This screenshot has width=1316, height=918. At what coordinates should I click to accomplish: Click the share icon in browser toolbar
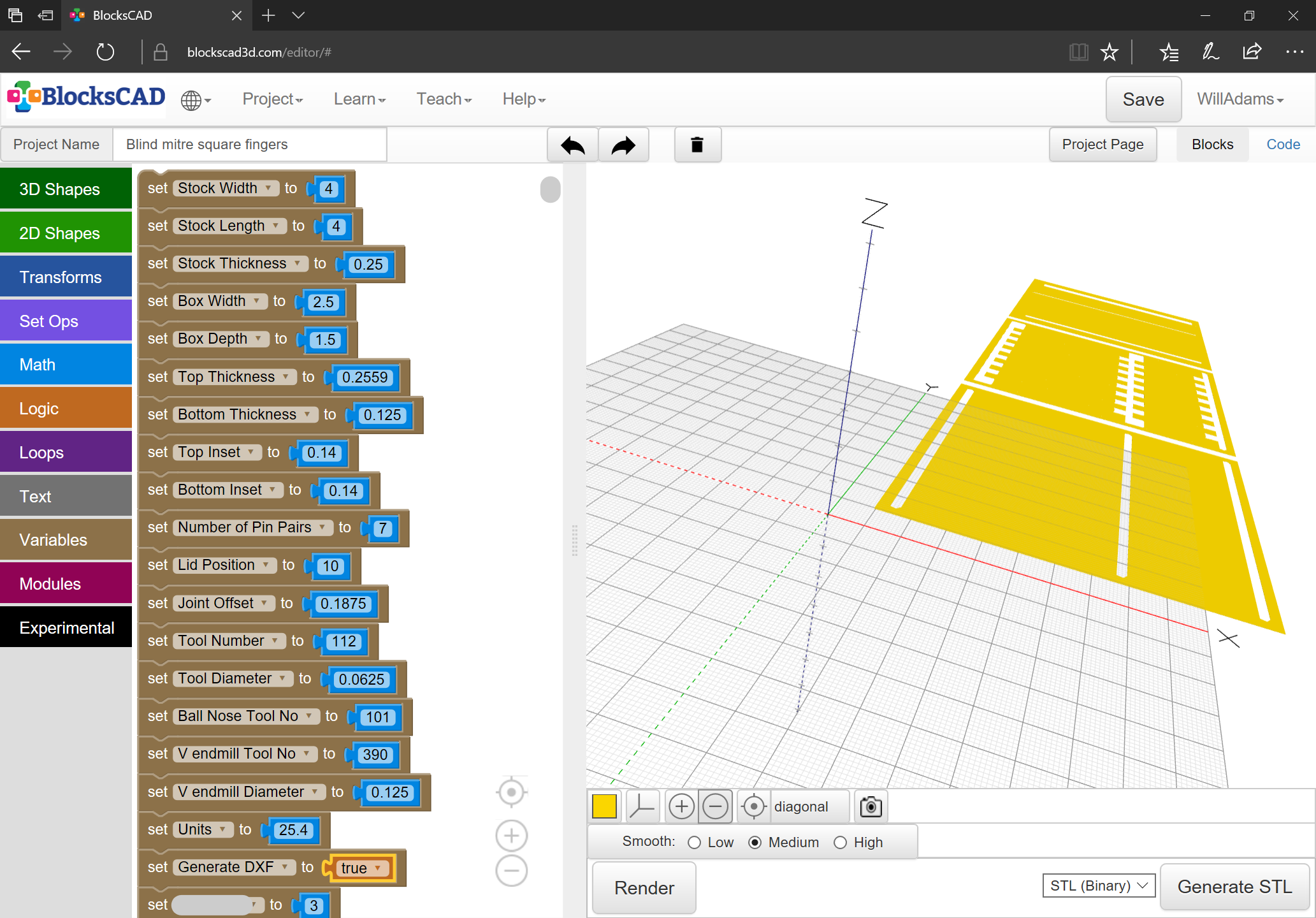pyautogui.click(x=1252, y=52)
